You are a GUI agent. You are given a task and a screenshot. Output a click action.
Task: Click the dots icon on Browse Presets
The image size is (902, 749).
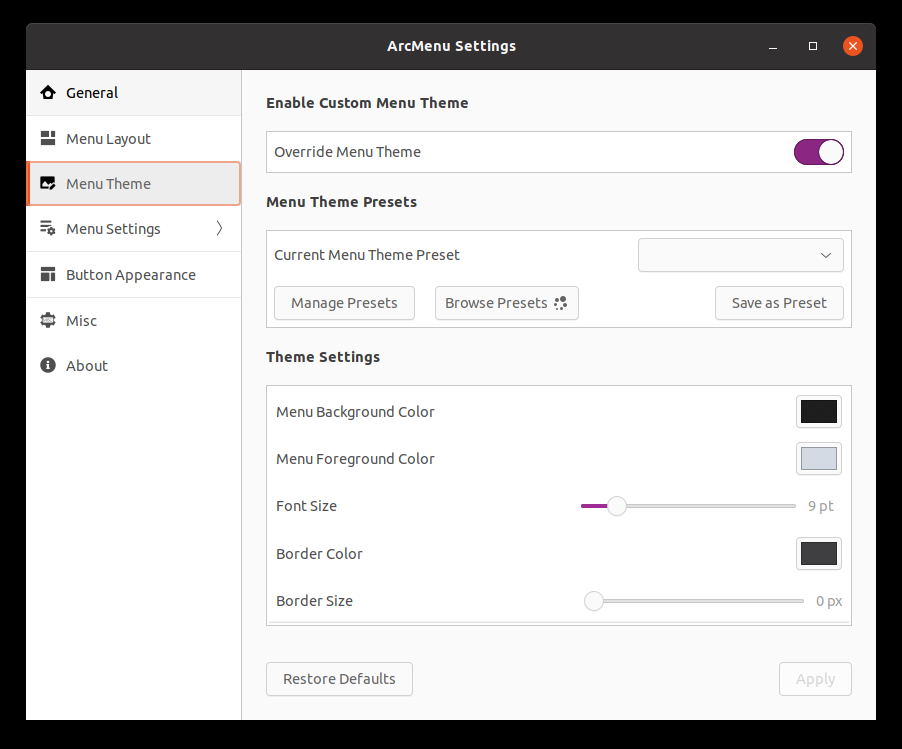tap(560, 303)
